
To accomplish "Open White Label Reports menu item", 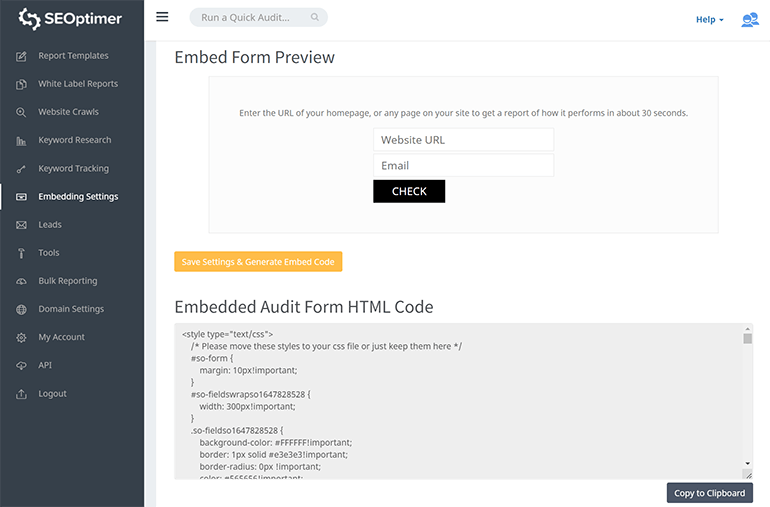I will [x=78, y=84].
